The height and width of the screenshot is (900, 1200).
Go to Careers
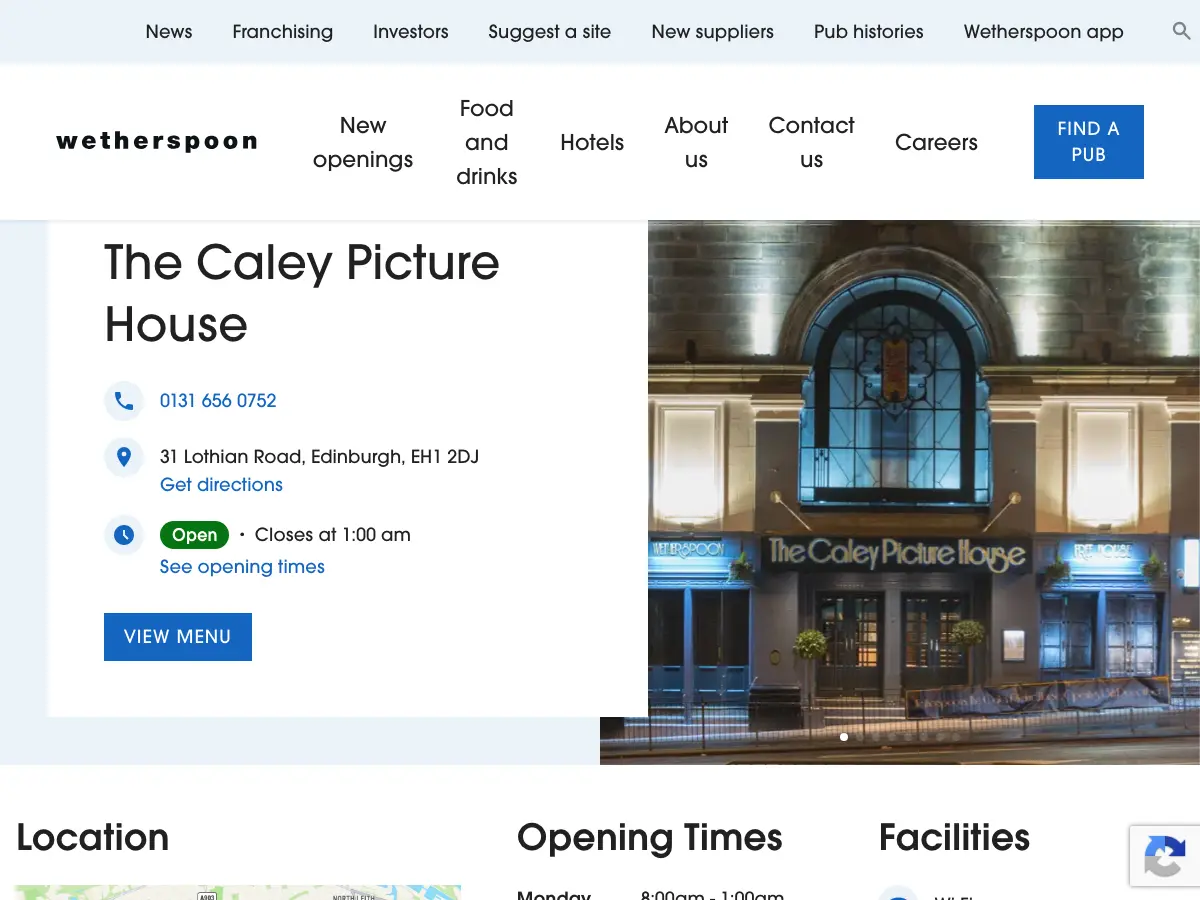pyautogui.click(x=937, y=142)
